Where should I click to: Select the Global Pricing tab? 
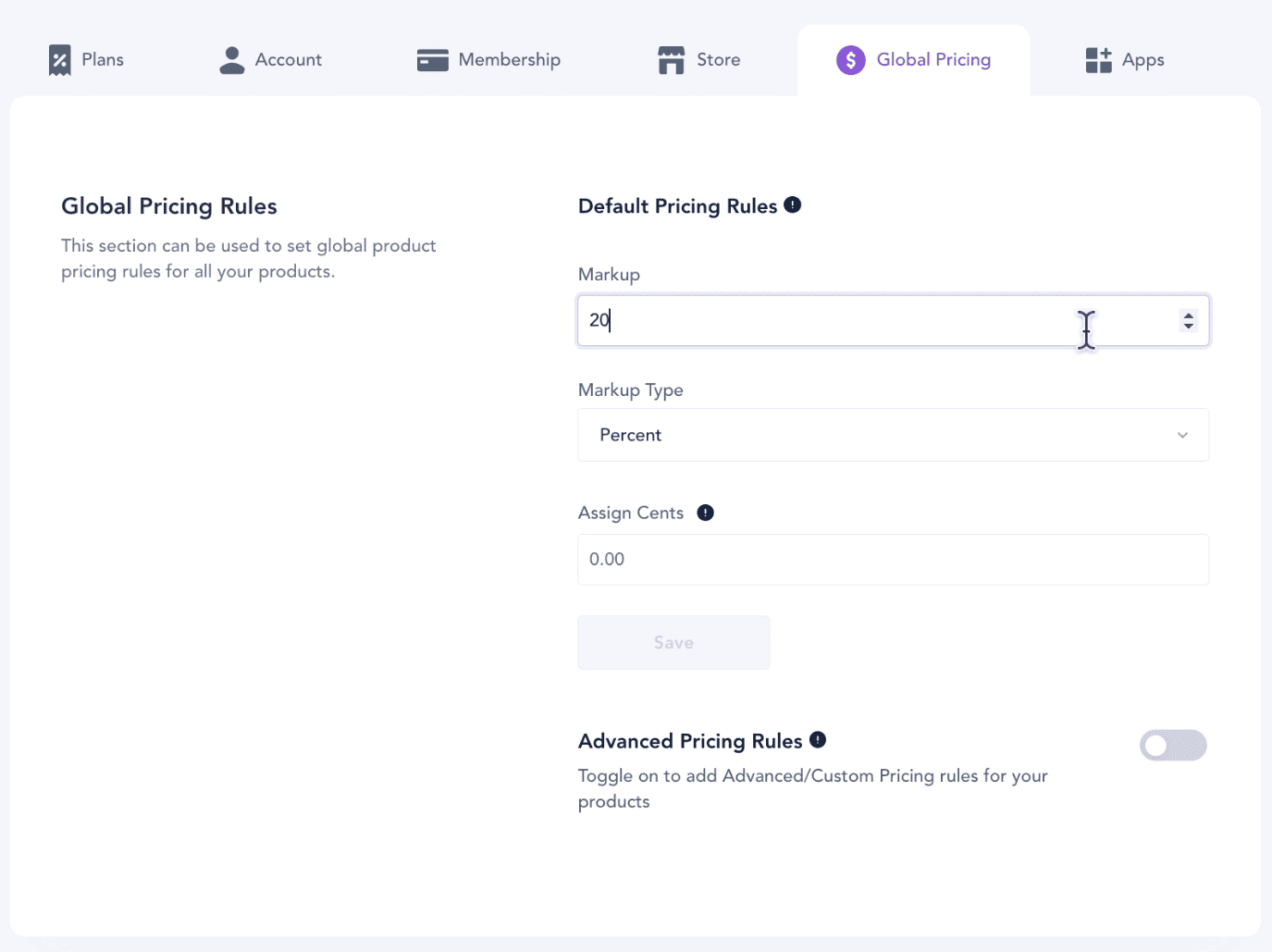914,60
